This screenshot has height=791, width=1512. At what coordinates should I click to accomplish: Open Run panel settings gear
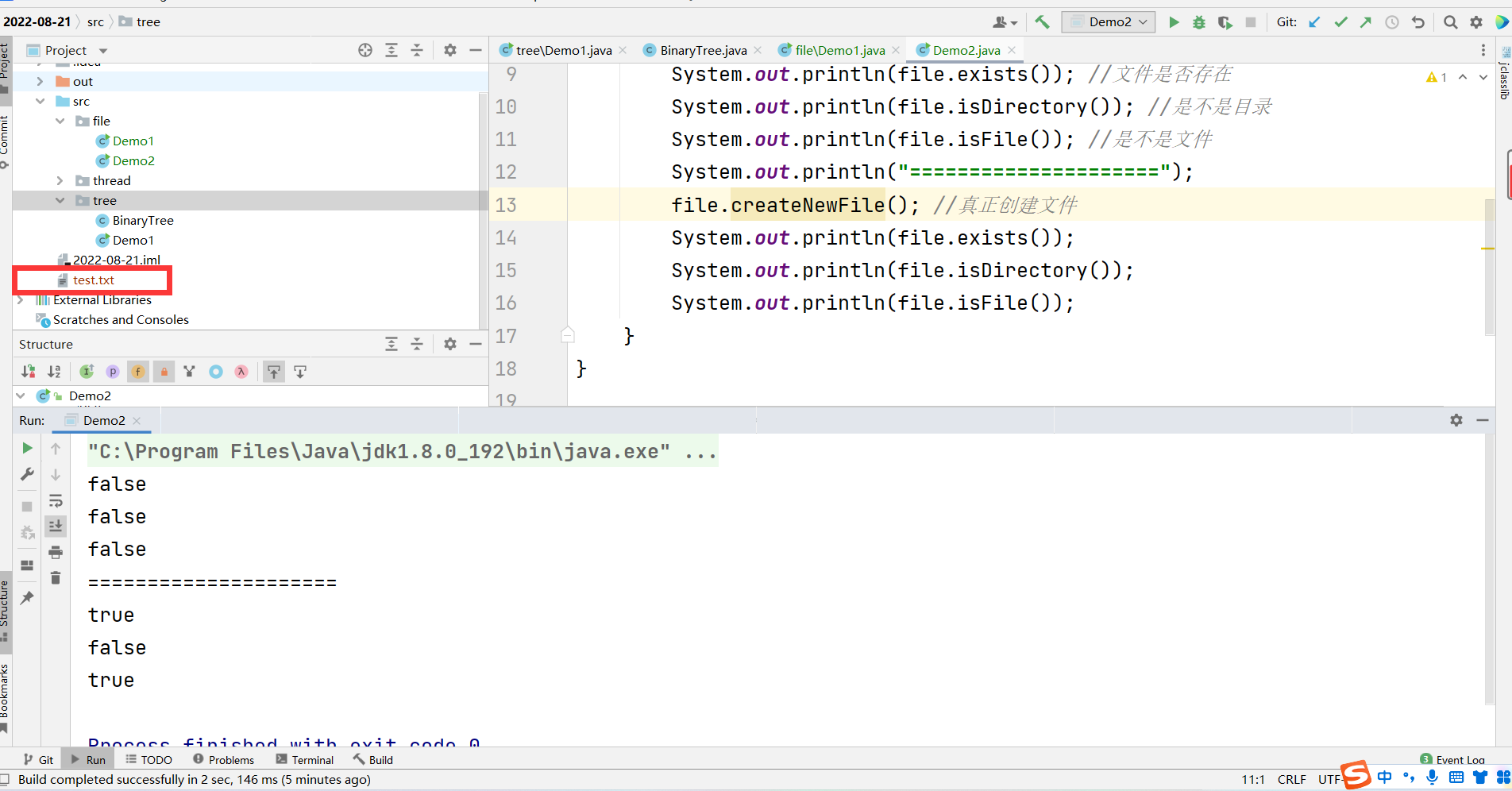click(1456, 420)
